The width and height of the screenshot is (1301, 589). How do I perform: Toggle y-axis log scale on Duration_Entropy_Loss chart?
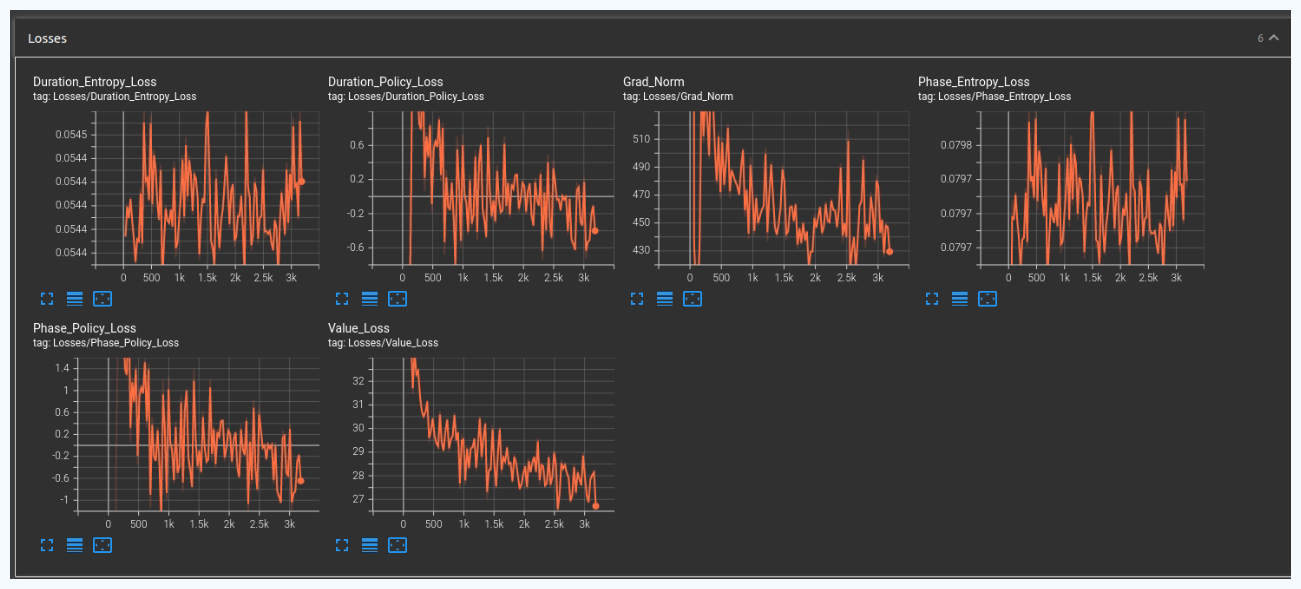74,298
